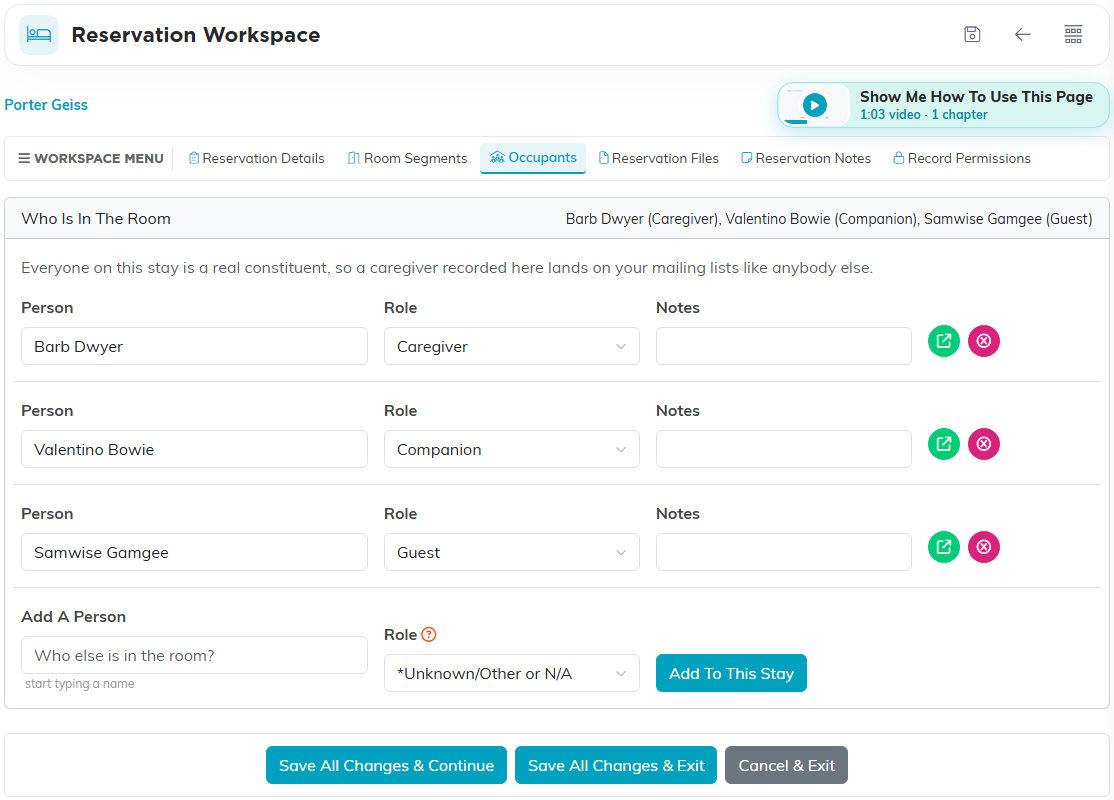Click the save disk icon in header
This screenshot has width=1114, height=800.
pyautogui.click(x=972, y=34)
